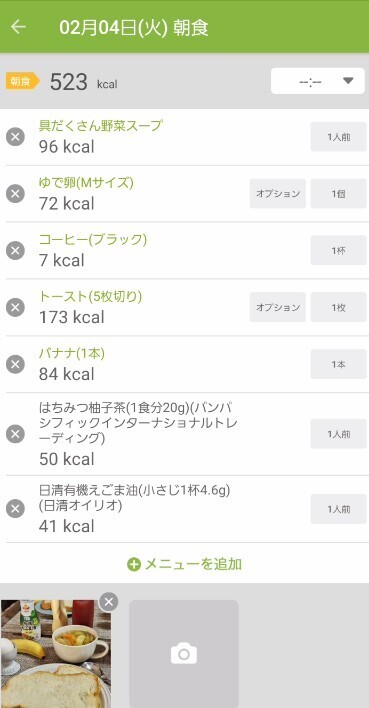The image size is (369, 708).
Task: Select the 朝食 meal tag
Action: [x=23, y=81]
